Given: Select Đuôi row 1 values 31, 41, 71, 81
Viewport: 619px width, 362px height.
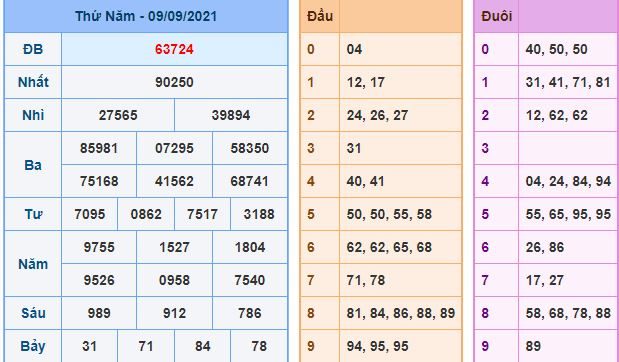Looking at the screenshot, I should pos(568,82).
